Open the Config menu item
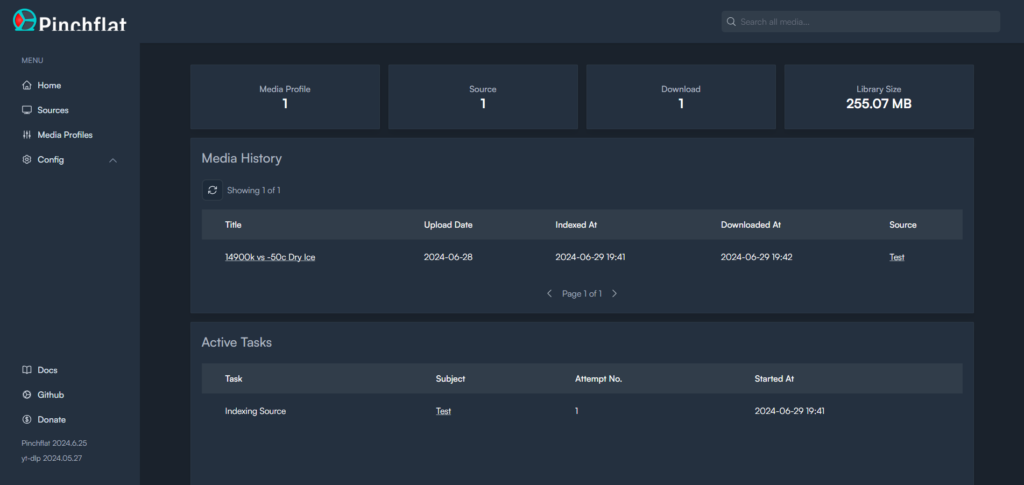The image size is (1024, 485). (50, 160)
